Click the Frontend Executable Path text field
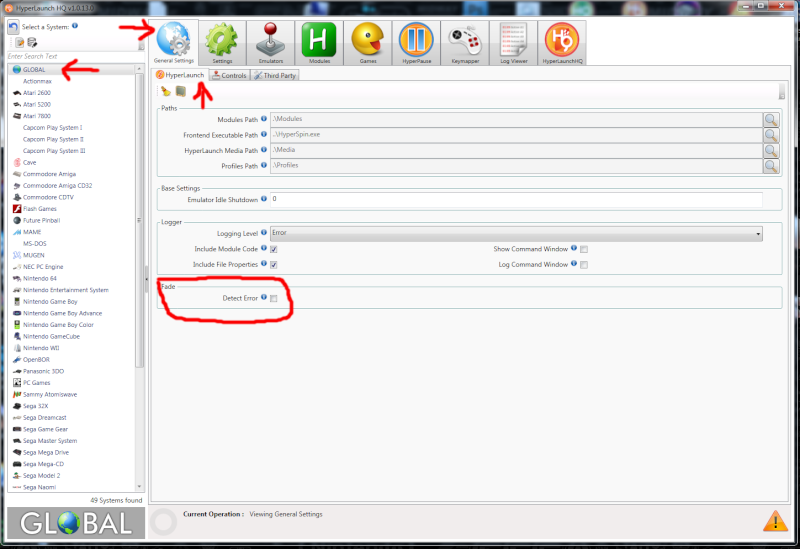The image size is (800, 549). tap(516, 135)
